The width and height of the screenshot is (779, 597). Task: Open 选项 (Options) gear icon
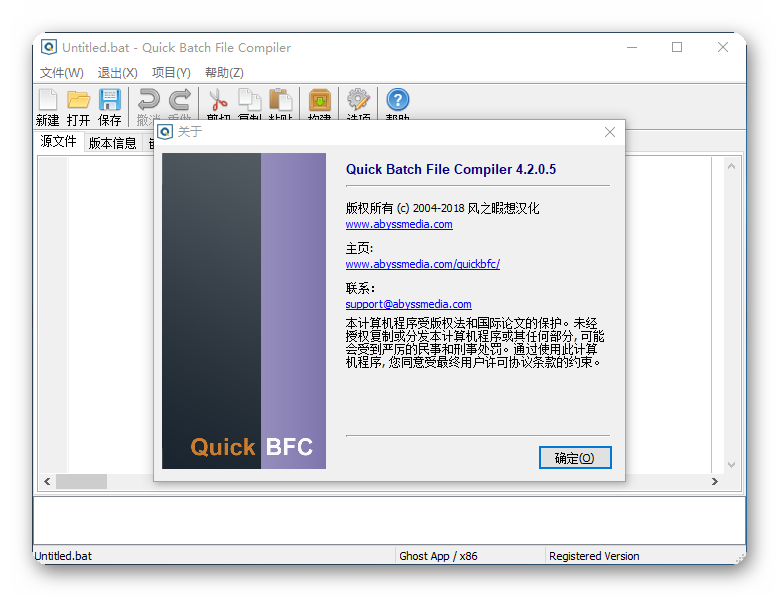point(358,101)
